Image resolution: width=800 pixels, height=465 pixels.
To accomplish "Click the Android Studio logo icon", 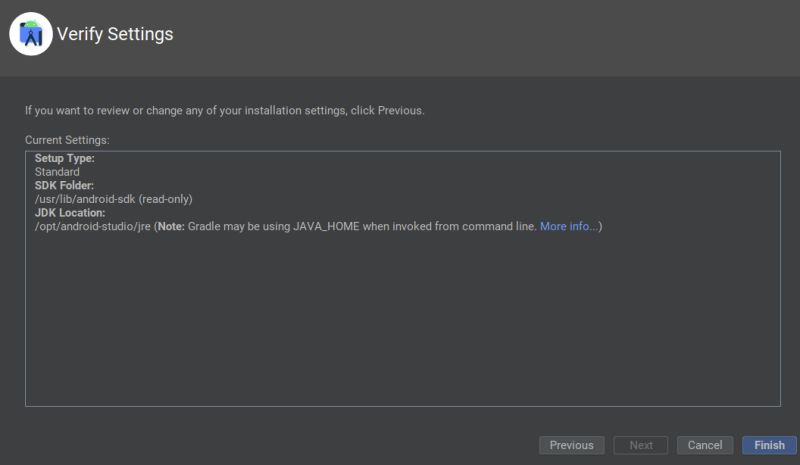I will tap(31, 34).
